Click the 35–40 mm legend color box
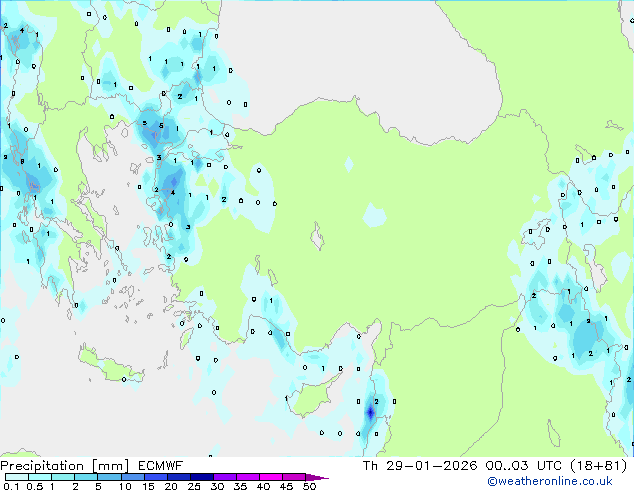Screen dimensions: 634x490 [x=247, y=477]
